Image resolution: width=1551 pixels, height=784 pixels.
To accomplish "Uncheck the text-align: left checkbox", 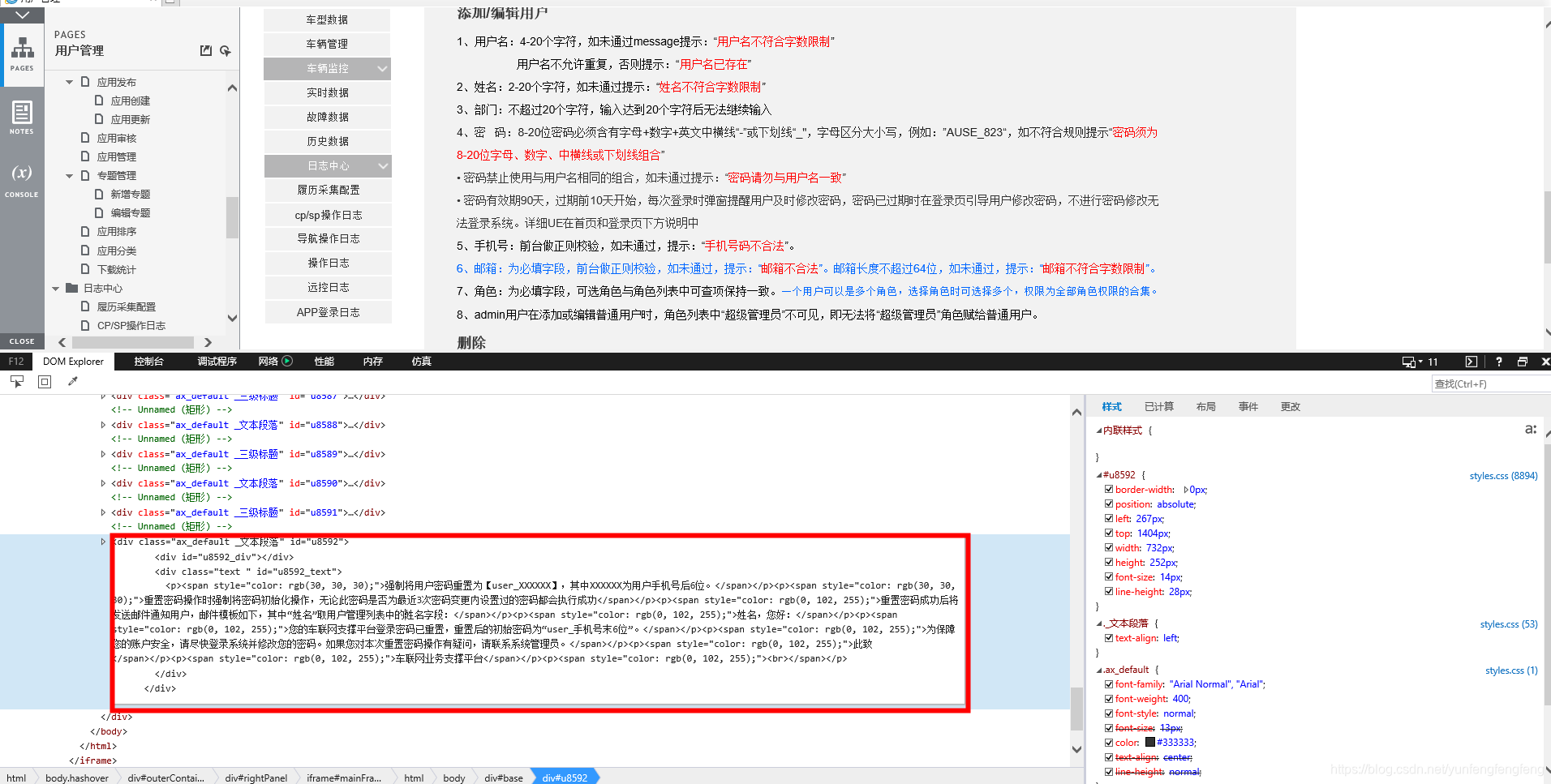I will pyautogui.click(x=1109, y=638).
